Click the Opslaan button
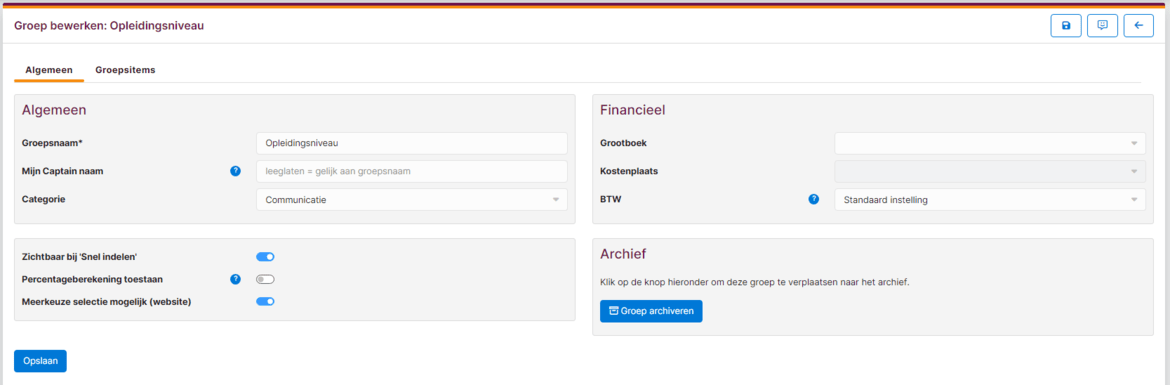The height and width of the screenshot is (385, 1170). 40,361
